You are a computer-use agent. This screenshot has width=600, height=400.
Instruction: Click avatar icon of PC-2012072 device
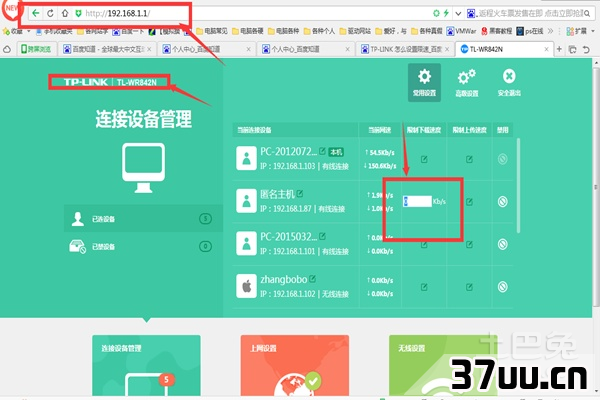[246, 158]
